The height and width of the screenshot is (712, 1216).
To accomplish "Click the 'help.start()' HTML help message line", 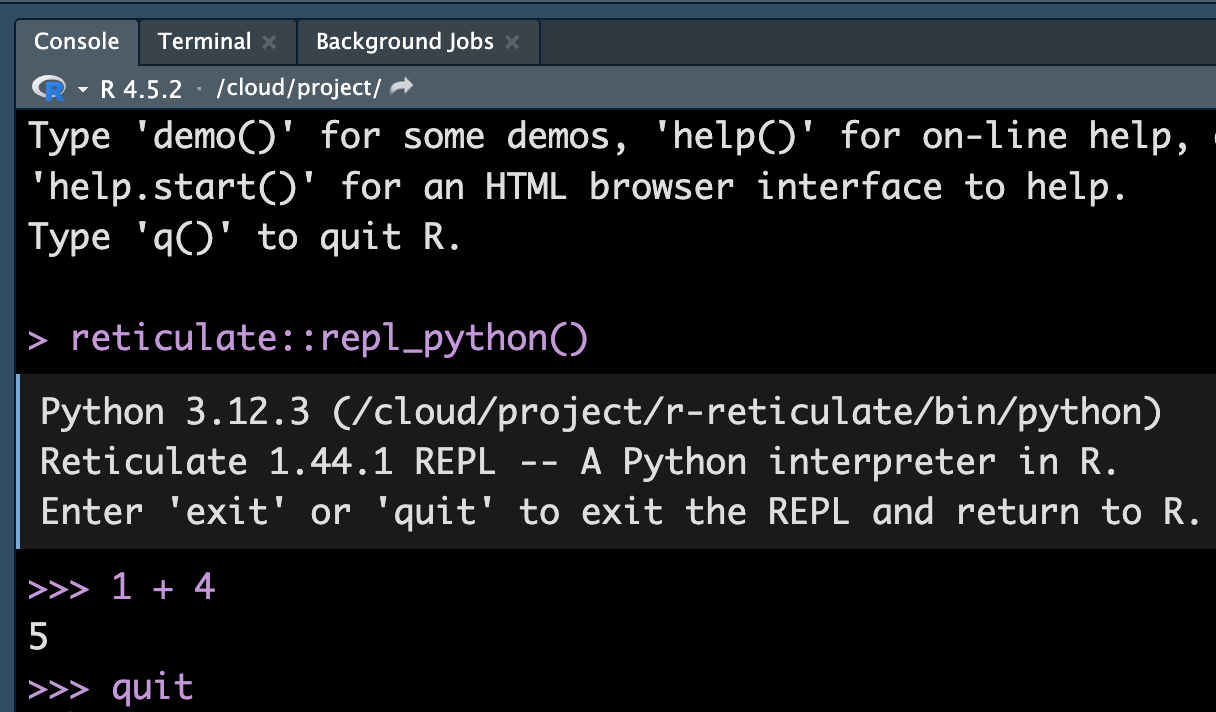I will pyautogui.click(x=577, y=187).
